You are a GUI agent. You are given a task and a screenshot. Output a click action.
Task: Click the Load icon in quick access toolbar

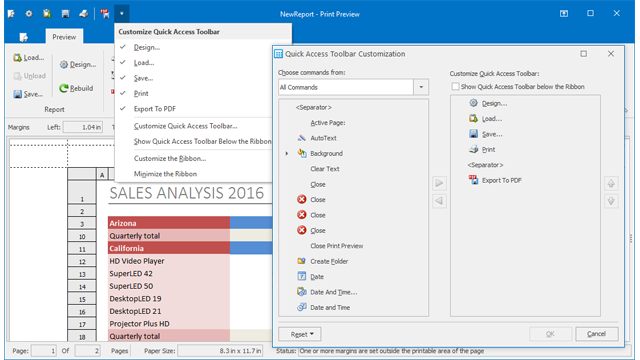pos(47,13)
